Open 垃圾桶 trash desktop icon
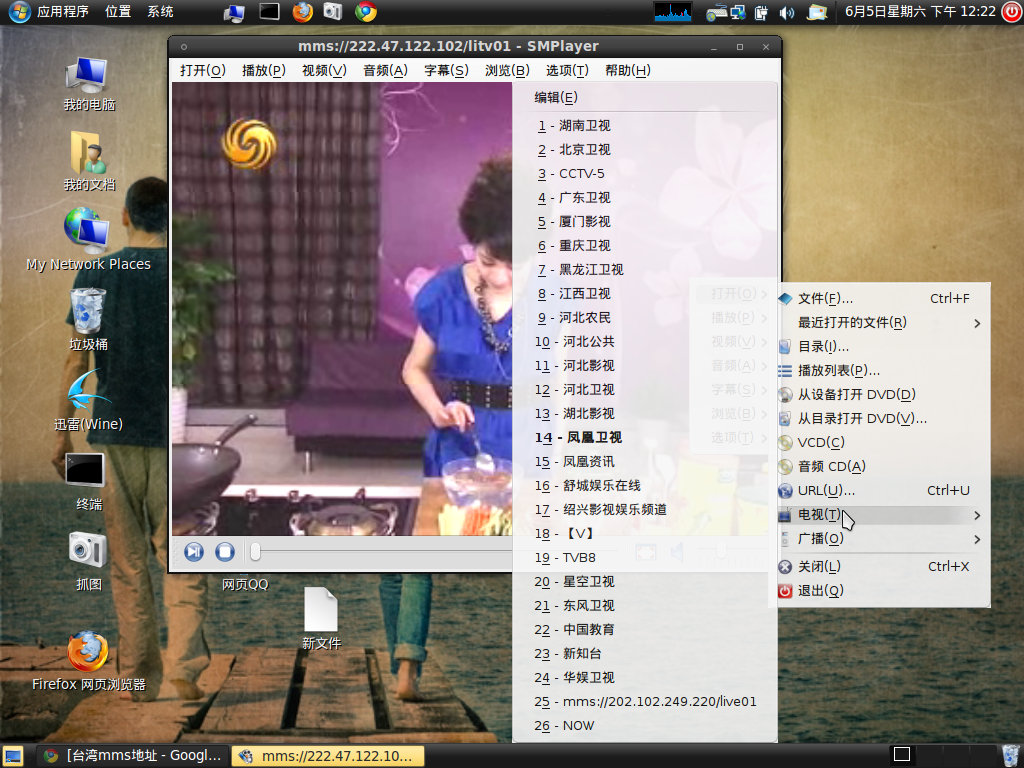Image resolution: width=1024 pixels, height=768 pixels. pyautogui.click(x=88, y=320)
